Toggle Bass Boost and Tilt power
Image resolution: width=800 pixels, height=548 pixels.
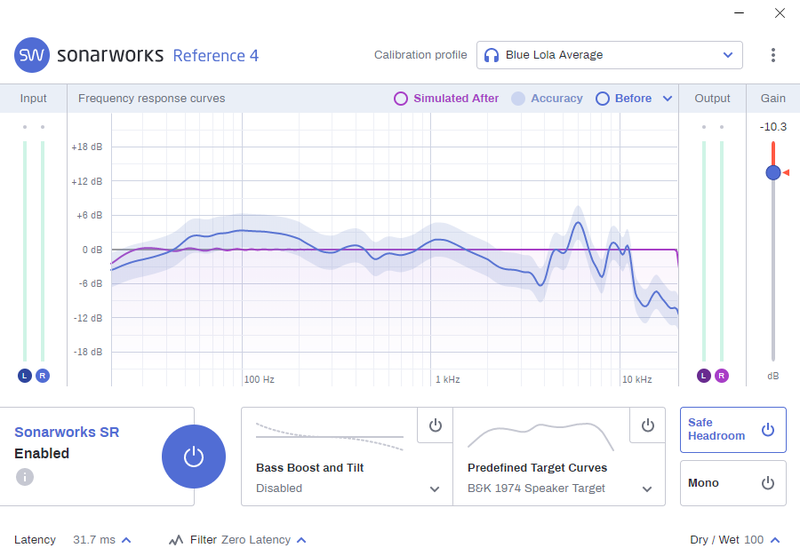coord(435,425)
